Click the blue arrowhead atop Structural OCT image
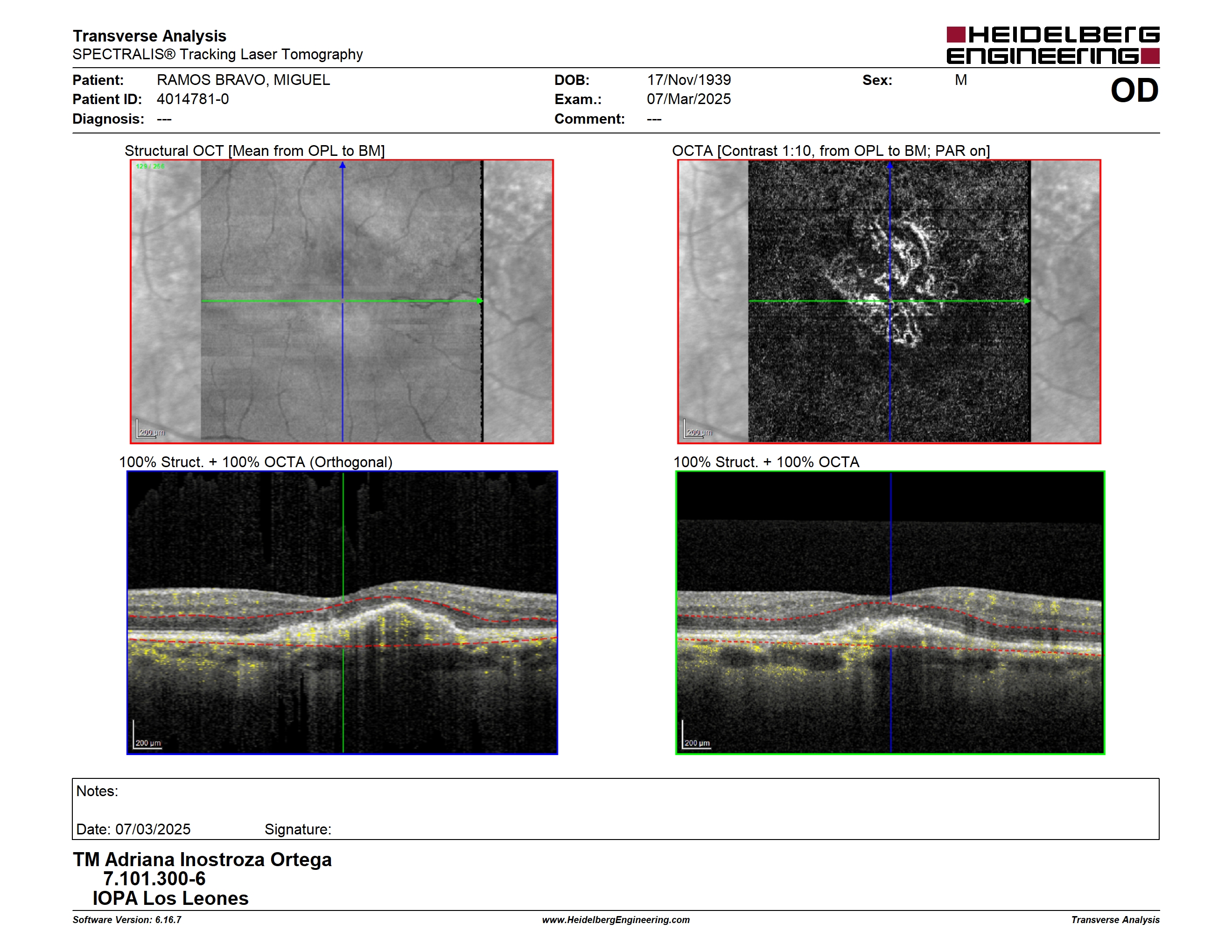Image resolution: width=1232 pixels, height=952 pixels. [x=343, y=165]
